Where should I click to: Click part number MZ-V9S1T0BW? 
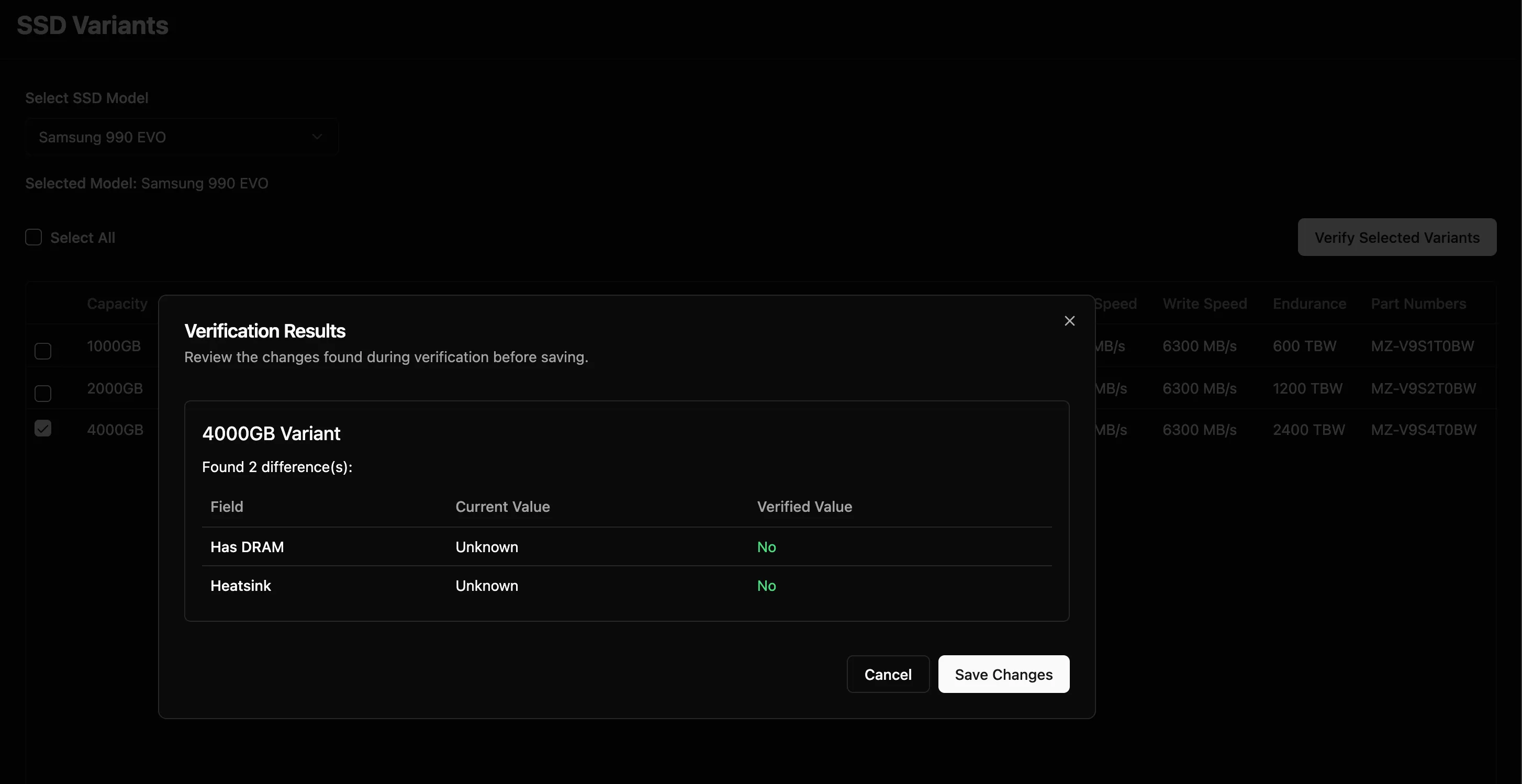pyautogui.click(x=1422, y=346)
